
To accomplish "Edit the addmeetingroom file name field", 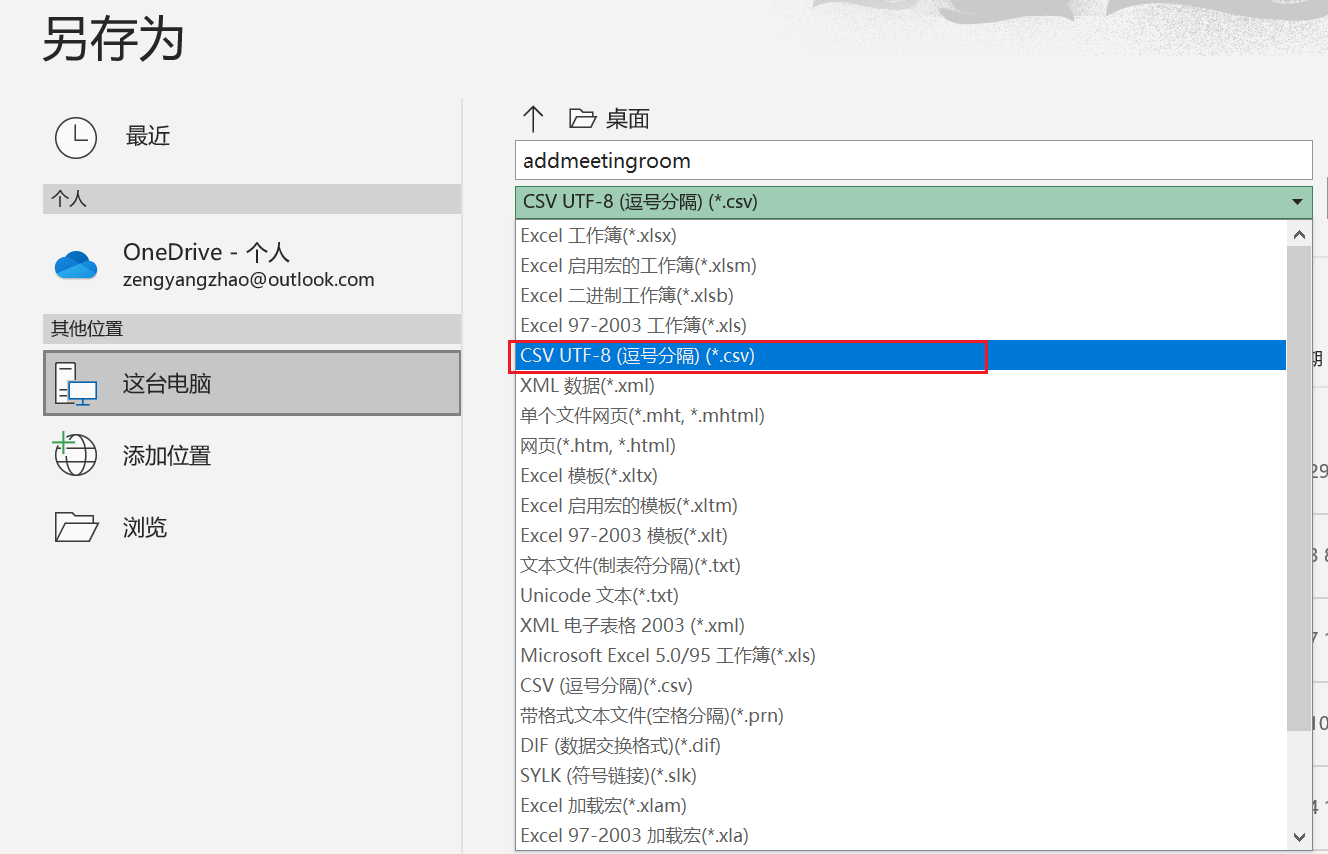I will [913, 160].
